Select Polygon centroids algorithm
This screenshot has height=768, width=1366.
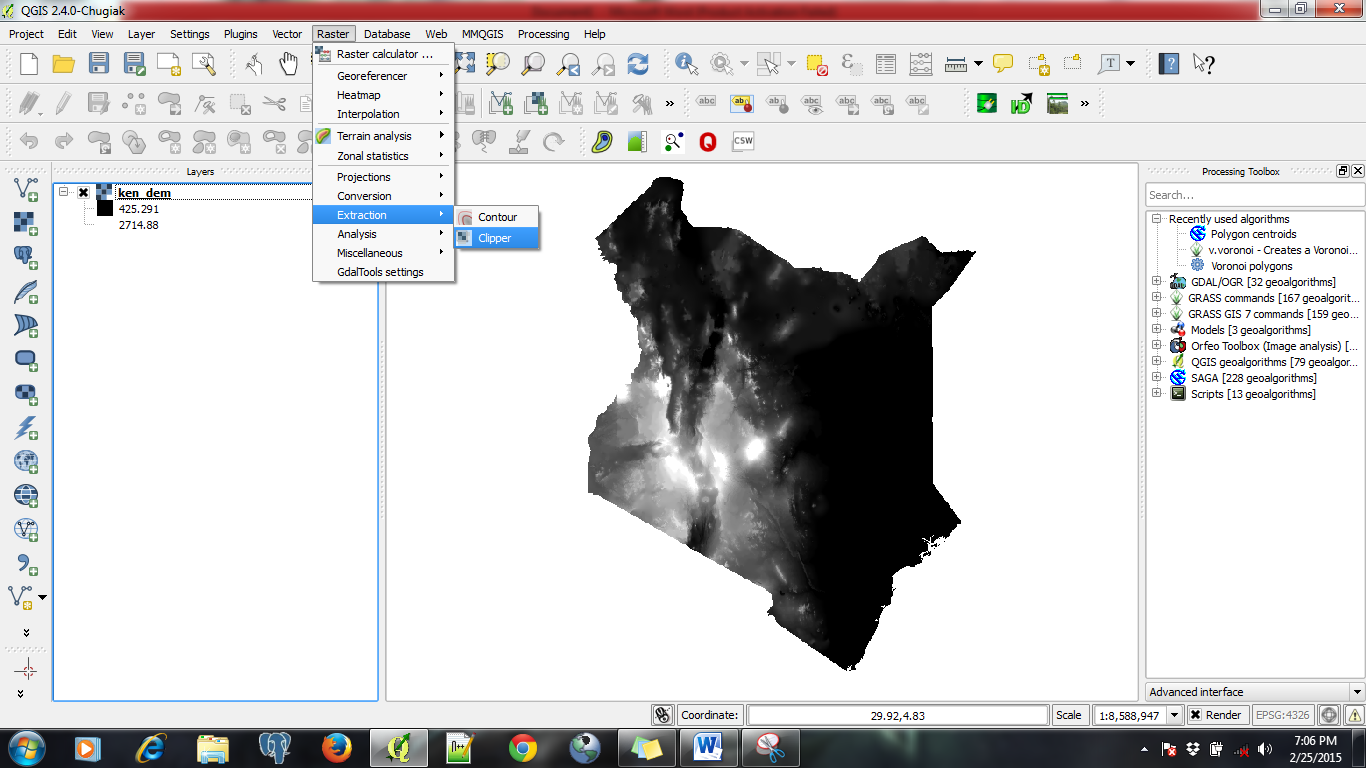tap(1253, 234)
